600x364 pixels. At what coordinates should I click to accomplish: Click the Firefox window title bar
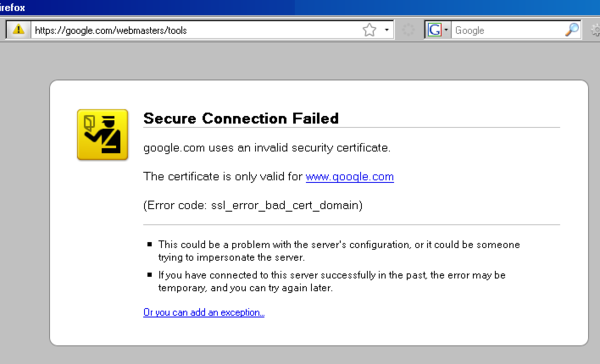(x=300, y=7)
